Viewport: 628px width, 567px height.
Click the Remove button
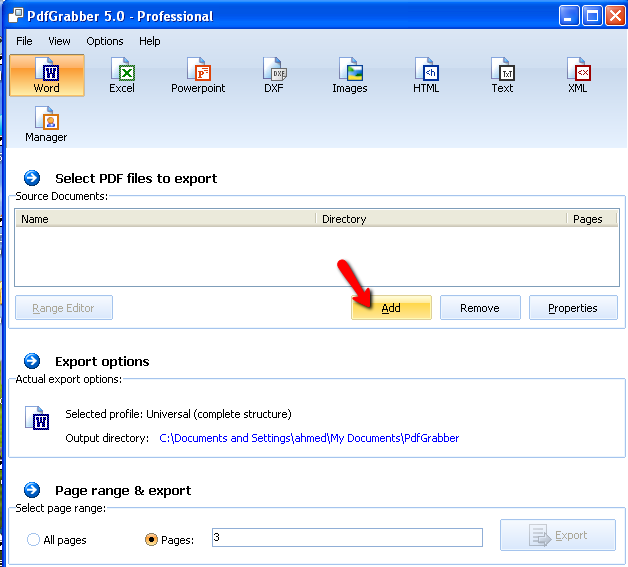[x=480, y=308]
